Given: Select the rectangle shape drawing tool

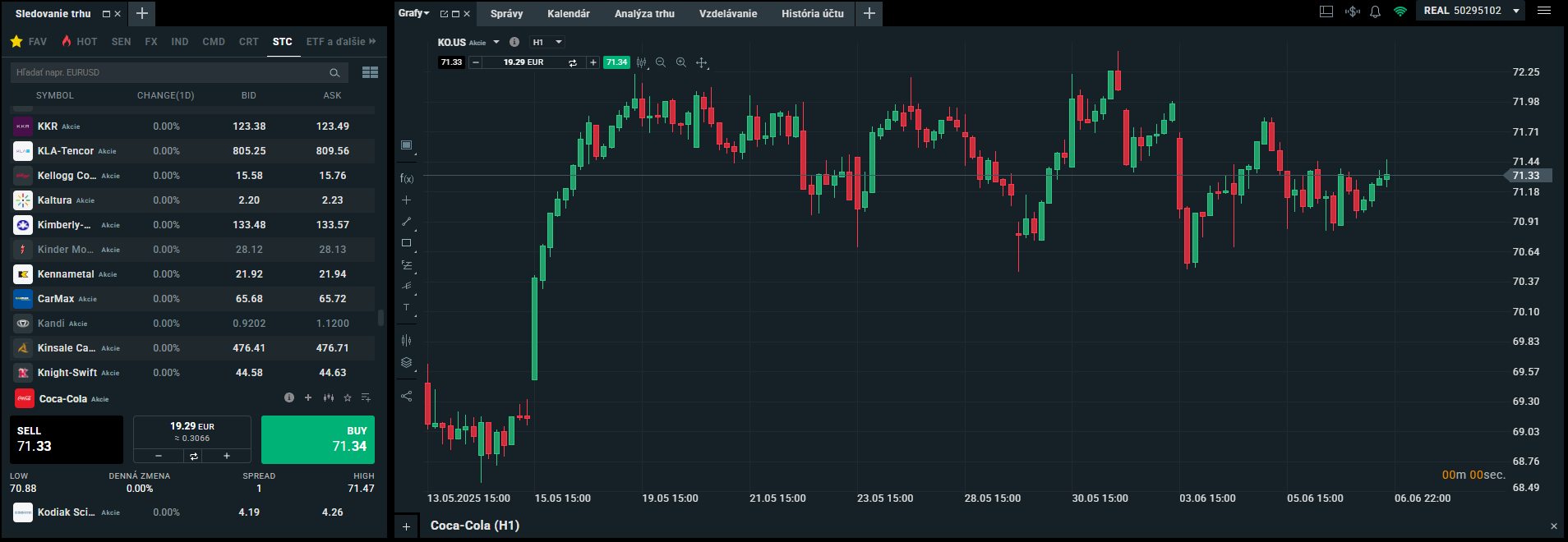Looking at the screenshot, I should tap(406, 243).
